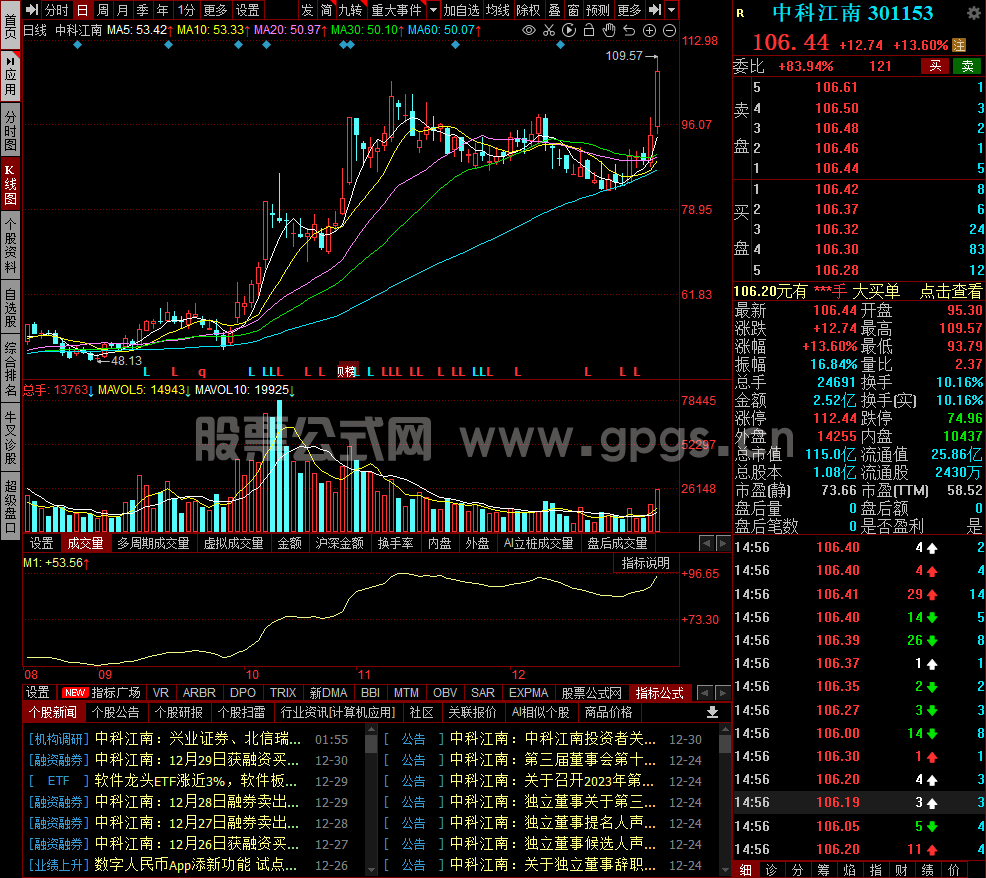Open 自选股 in left sidebar

point(11,308)
